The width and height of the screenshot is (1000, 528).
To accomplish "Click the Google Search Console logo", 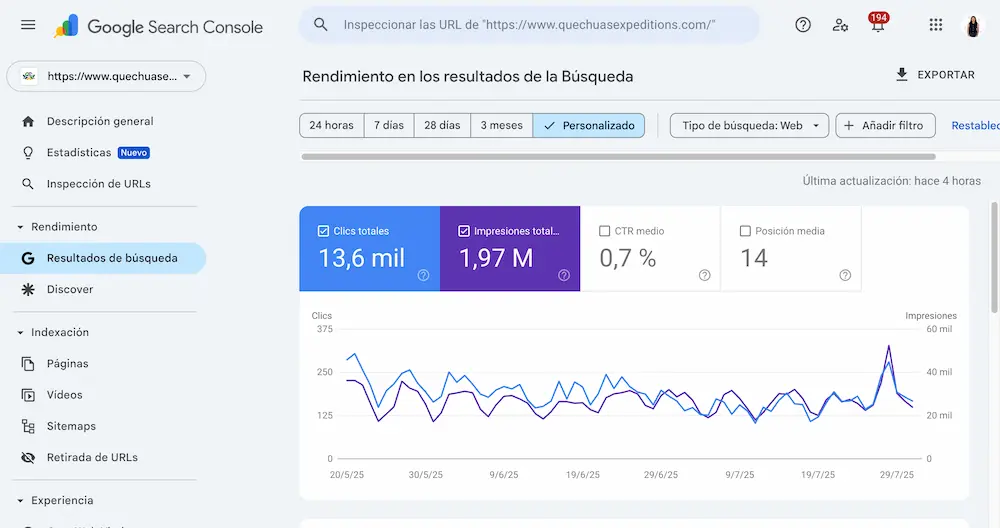I will (x=158, y=26).
